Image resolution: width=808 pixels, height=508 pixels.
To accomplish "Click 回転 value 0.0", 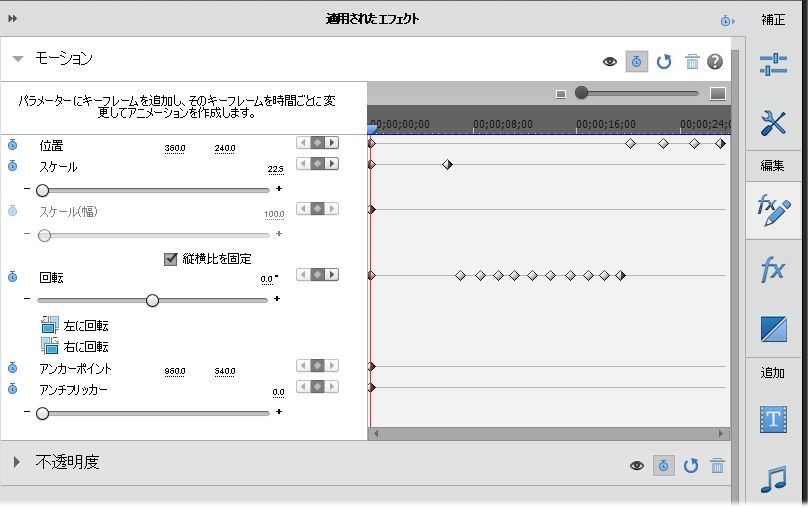I will 267,279.
